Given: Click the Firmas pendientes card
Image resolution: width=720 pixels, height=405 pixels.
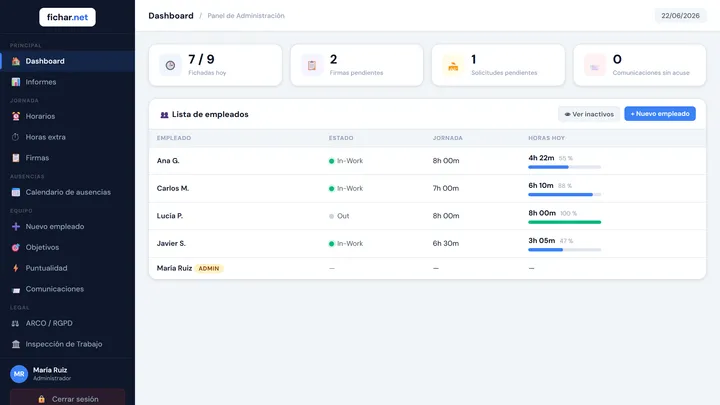Looking at the screenshot, I should tap(357, 65).
